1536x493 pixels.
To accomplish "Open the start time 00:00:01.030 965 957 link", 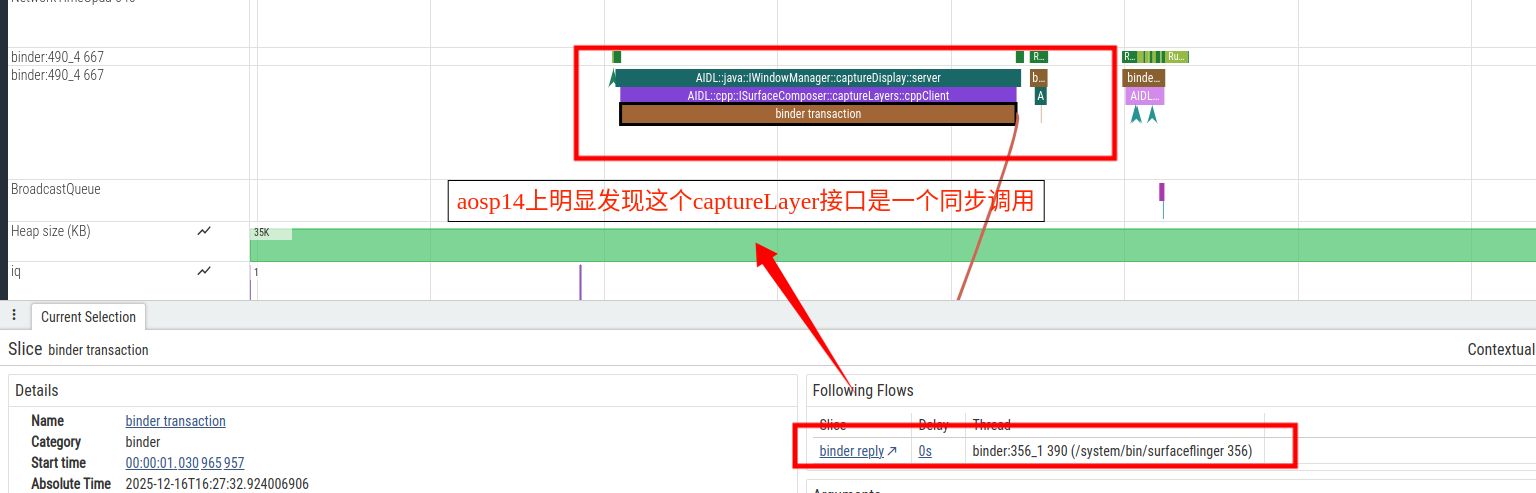I will (x=185, y=463).
